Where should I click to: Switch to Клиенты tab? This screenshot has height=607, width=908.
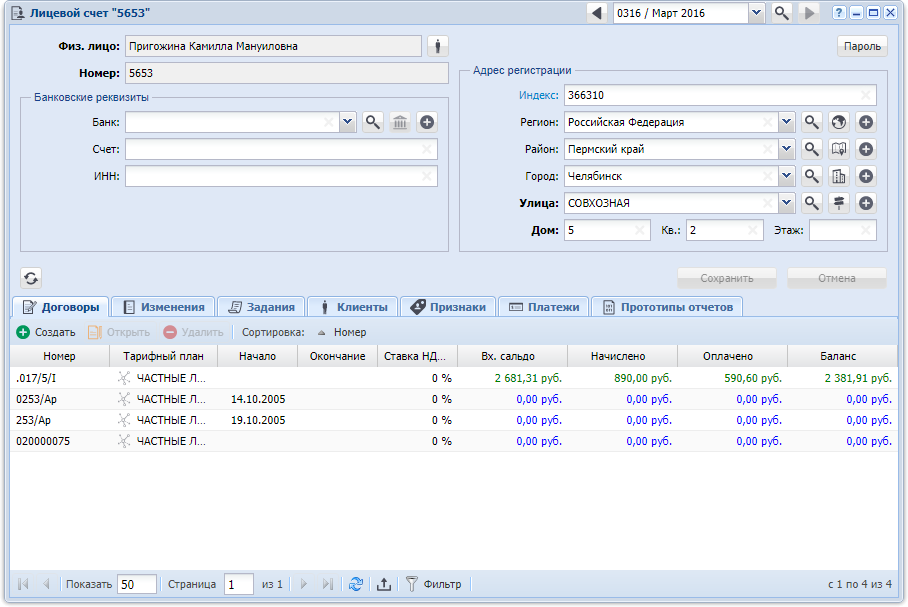pyautogui.click(x=353, y=307)
